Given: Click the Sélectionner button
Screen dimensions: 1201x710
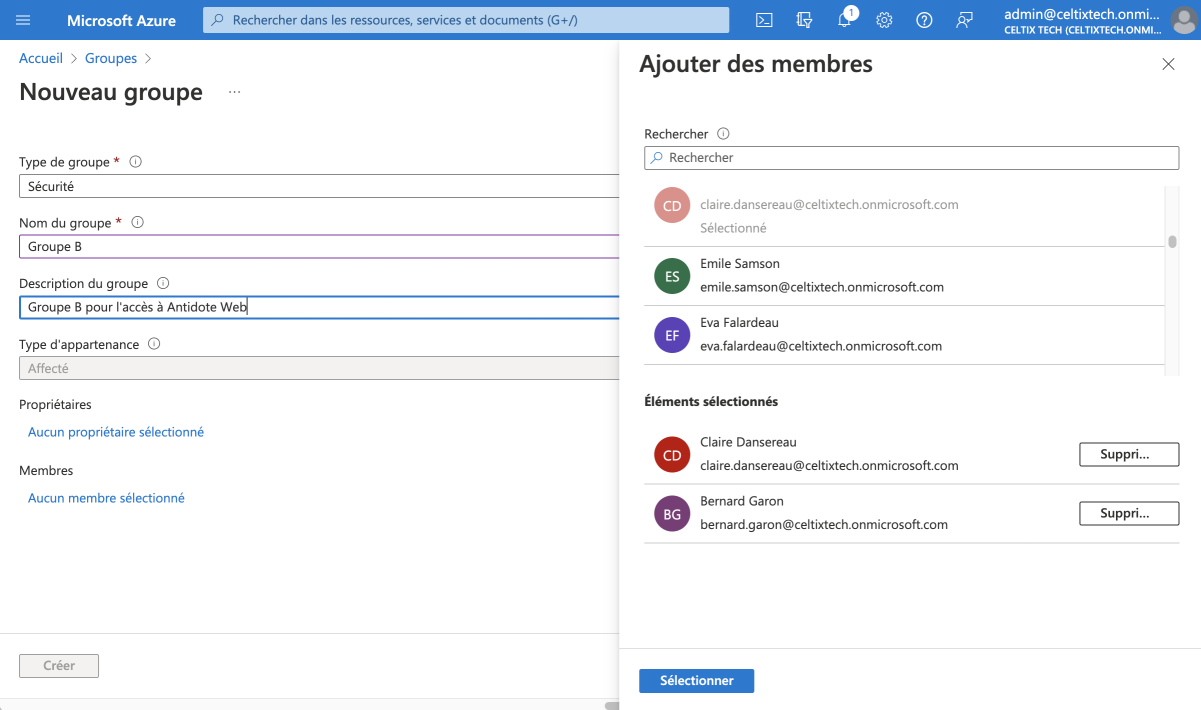Looking at the screenshot, I should [x=696, y=681].
